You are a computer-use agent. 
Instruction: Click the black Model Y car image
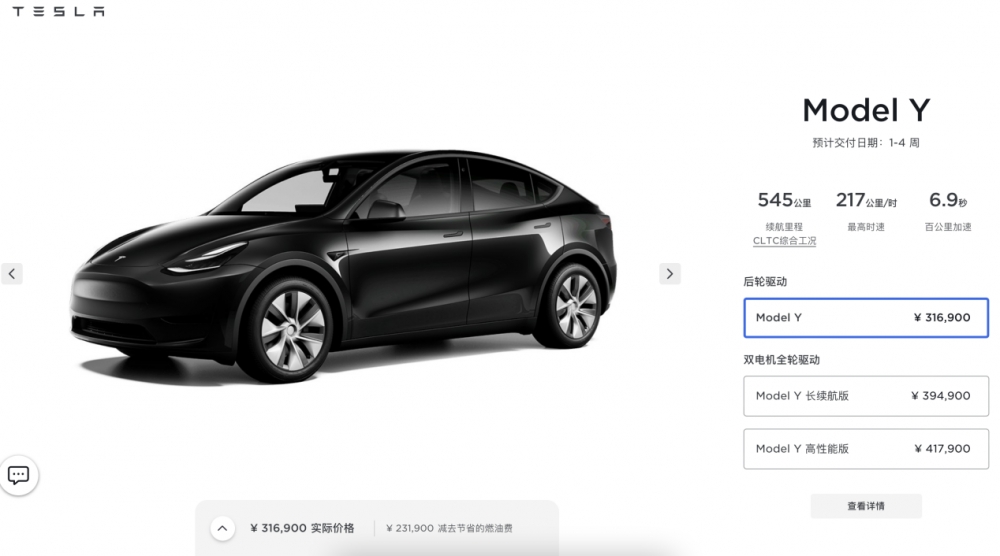click(x=343, y=267)
